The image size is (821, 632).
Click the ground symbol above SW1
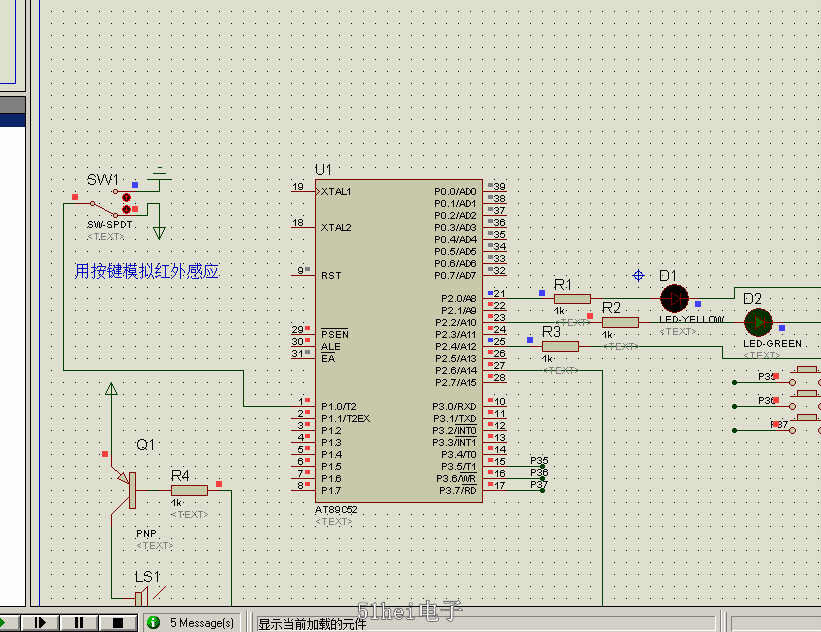coord(159,174)
